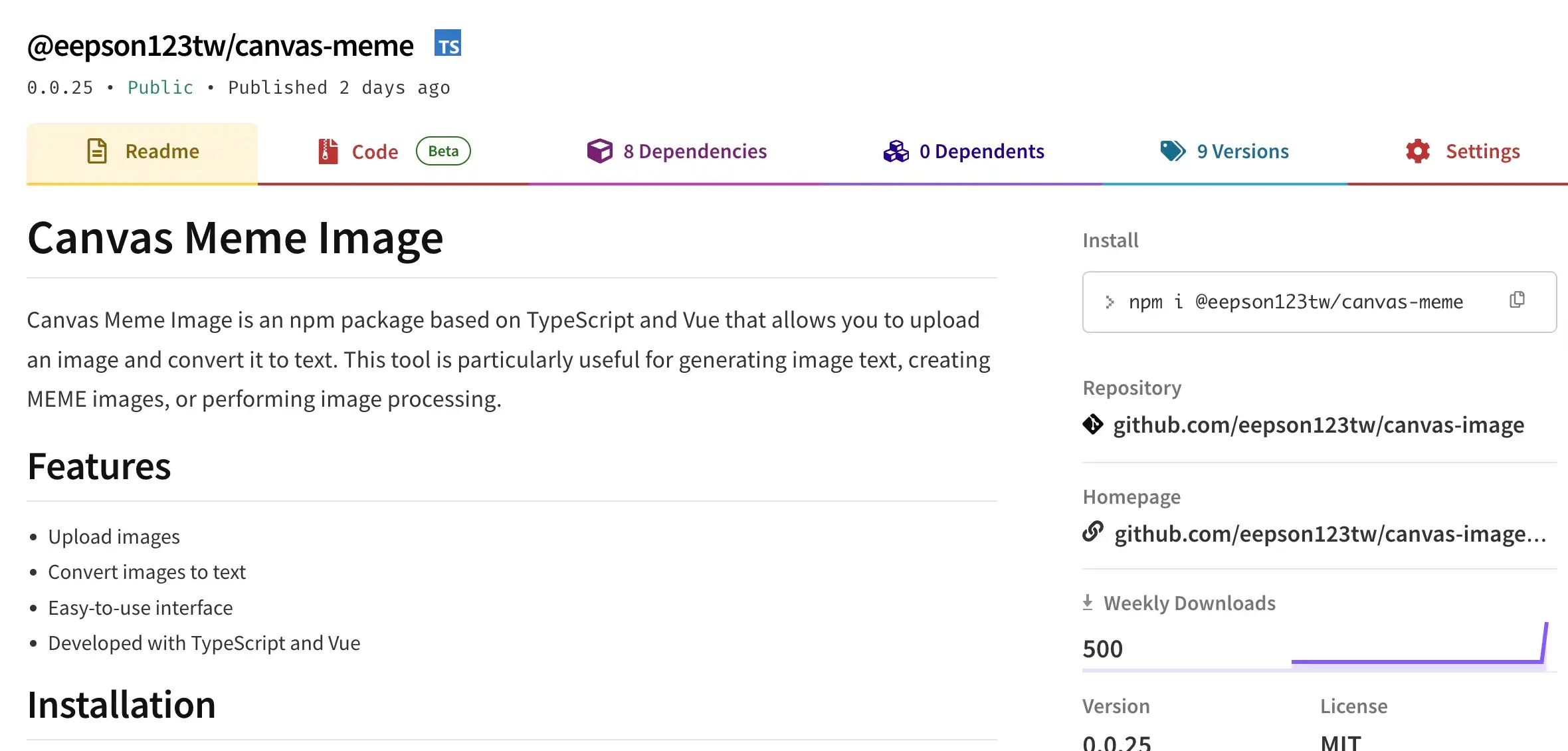Click the Features heading
Screen dimensions: 1568x751
coord(99,466)
